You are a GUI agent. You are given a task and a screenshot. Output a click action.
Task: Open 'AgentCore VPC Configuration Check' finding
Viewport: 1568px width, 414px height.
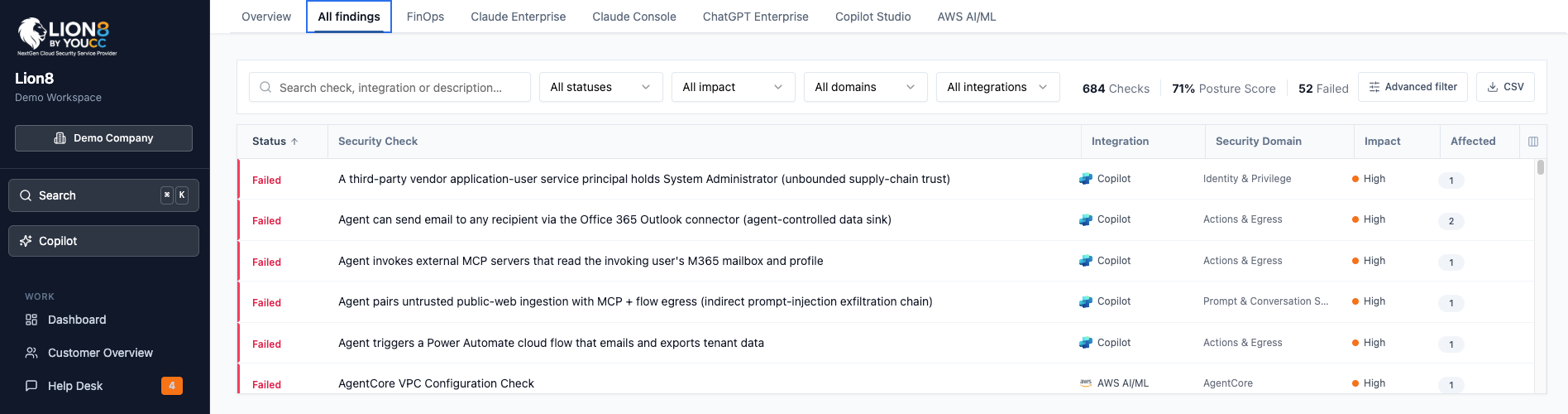(436, 383)
